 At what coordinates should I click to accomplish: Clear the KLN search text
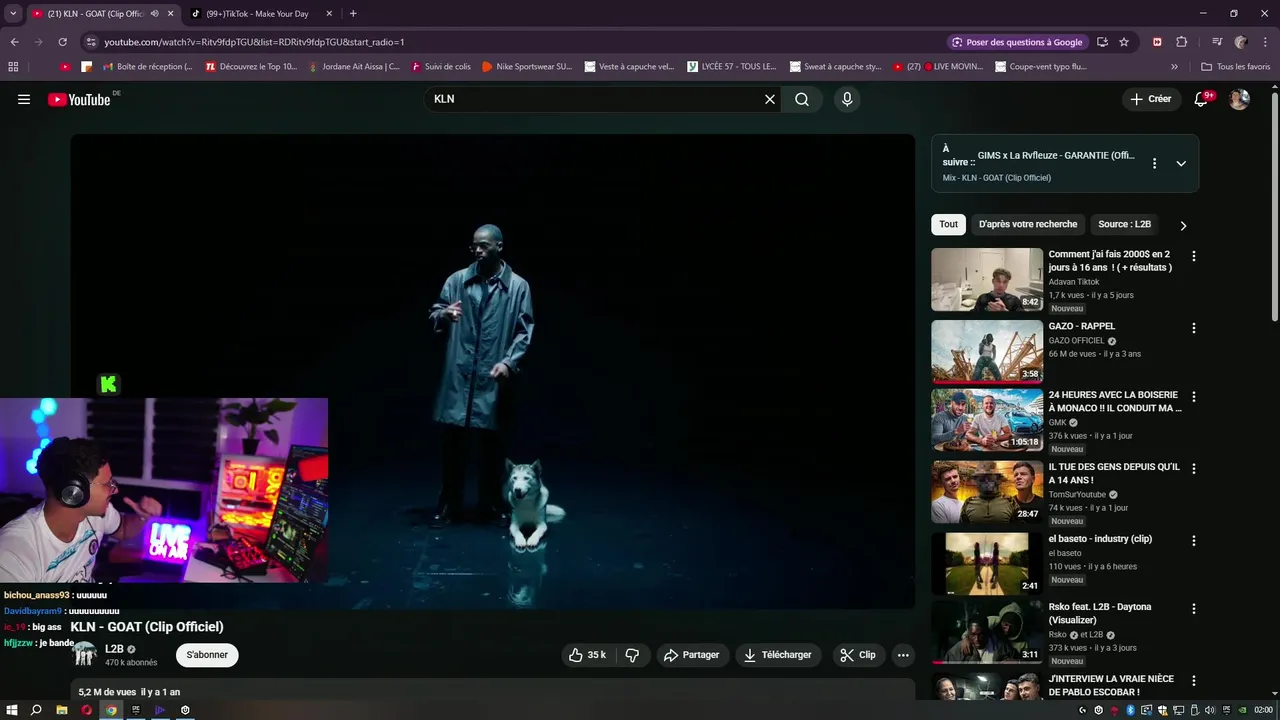[770, 99]
